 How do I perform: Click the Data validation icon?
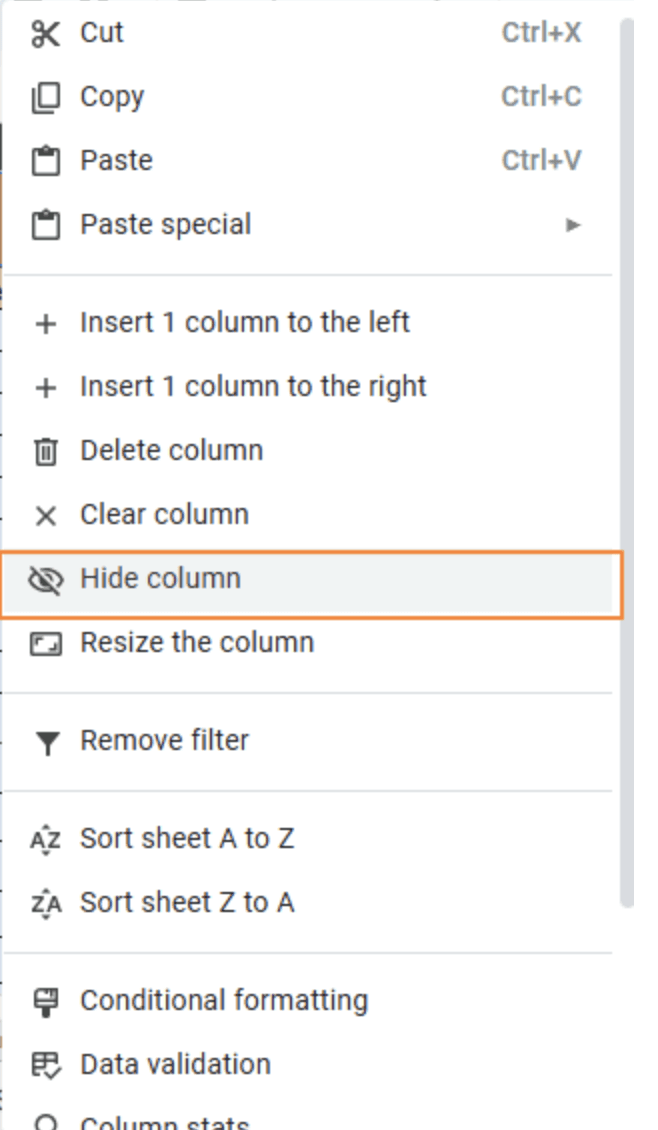coord(46,1066)
